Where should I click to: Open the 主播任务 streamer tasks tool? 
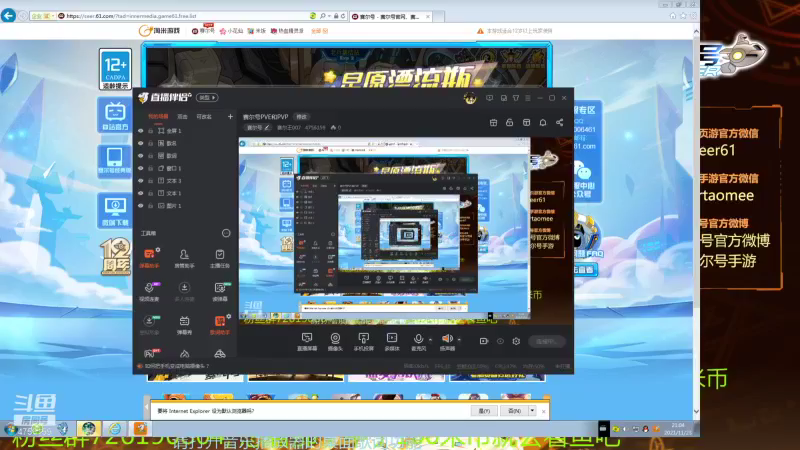219,258
